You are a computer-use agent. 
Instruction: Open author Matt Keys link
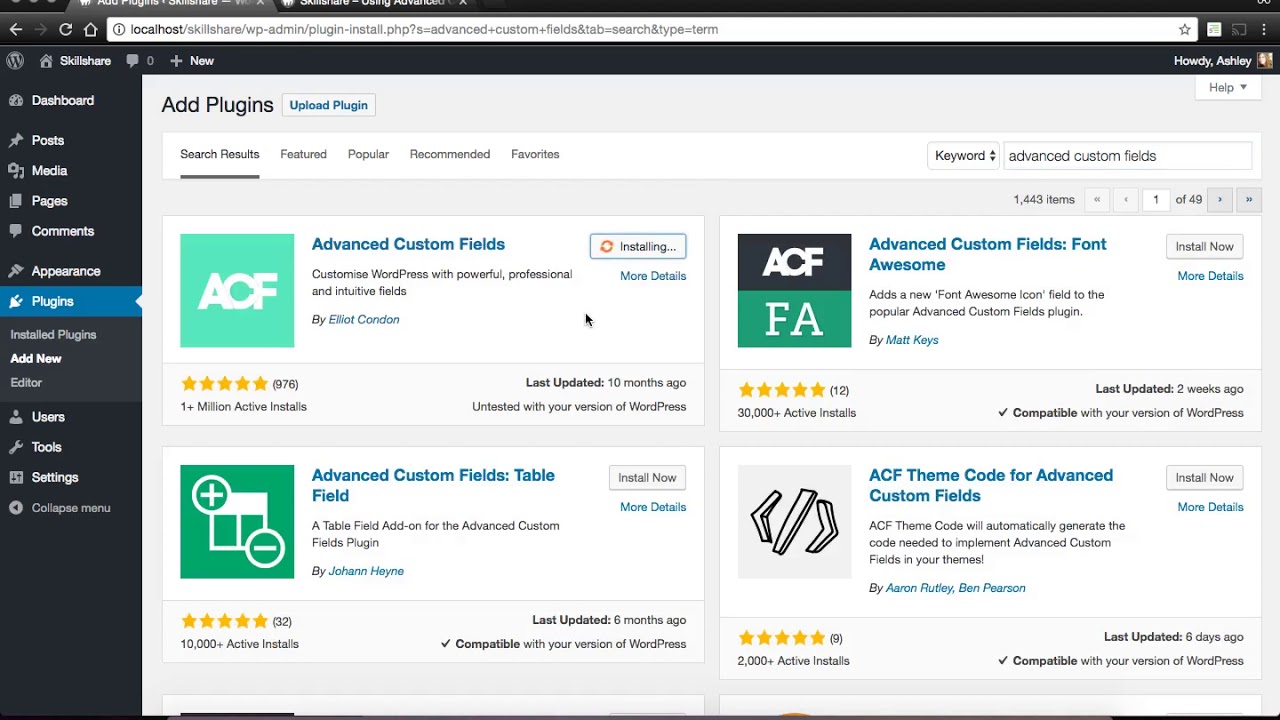pos(912,340)
